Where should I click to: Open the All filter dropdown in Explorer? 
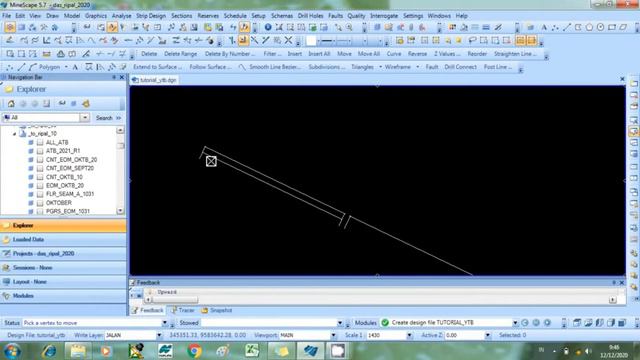tap(84, 118)
